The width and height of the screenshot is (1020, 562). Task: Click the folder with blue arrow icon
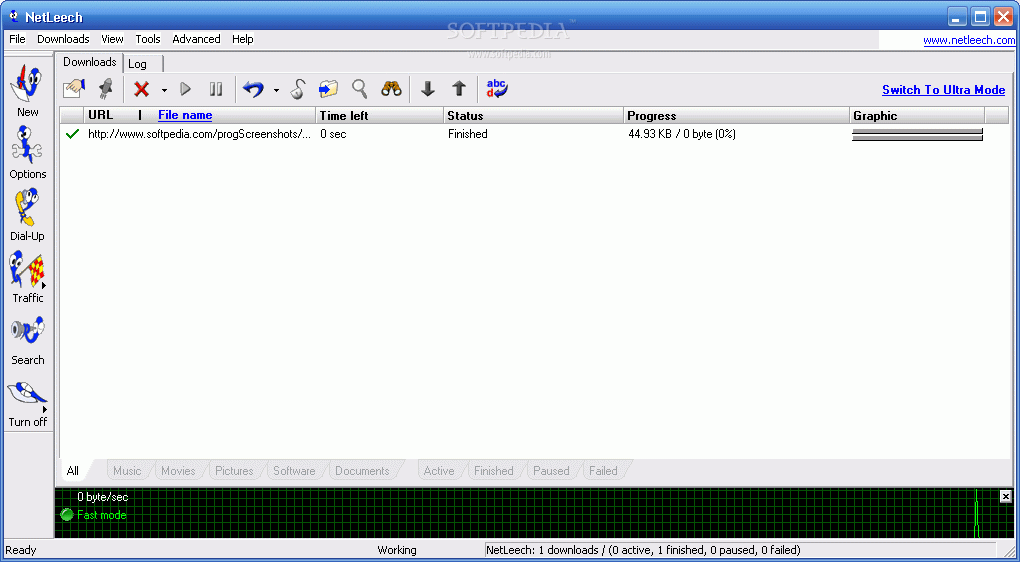(x=329, y=88)
